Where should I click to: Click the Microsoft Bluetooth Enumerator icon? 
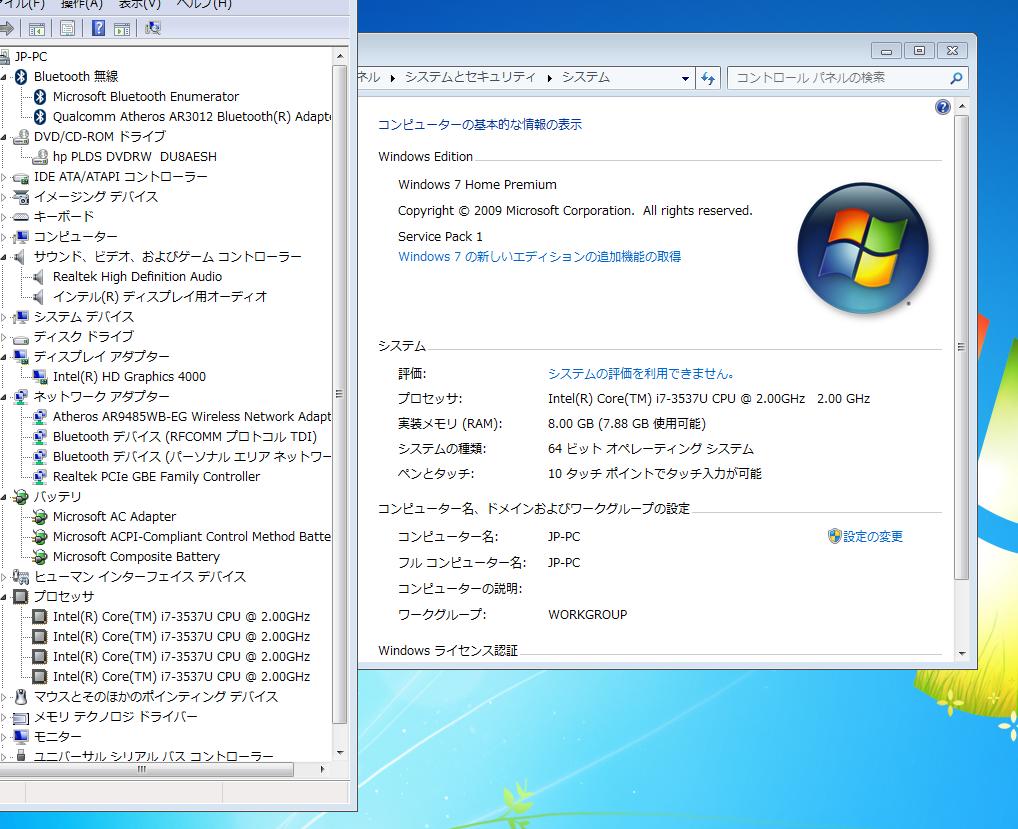pos(40,97)
